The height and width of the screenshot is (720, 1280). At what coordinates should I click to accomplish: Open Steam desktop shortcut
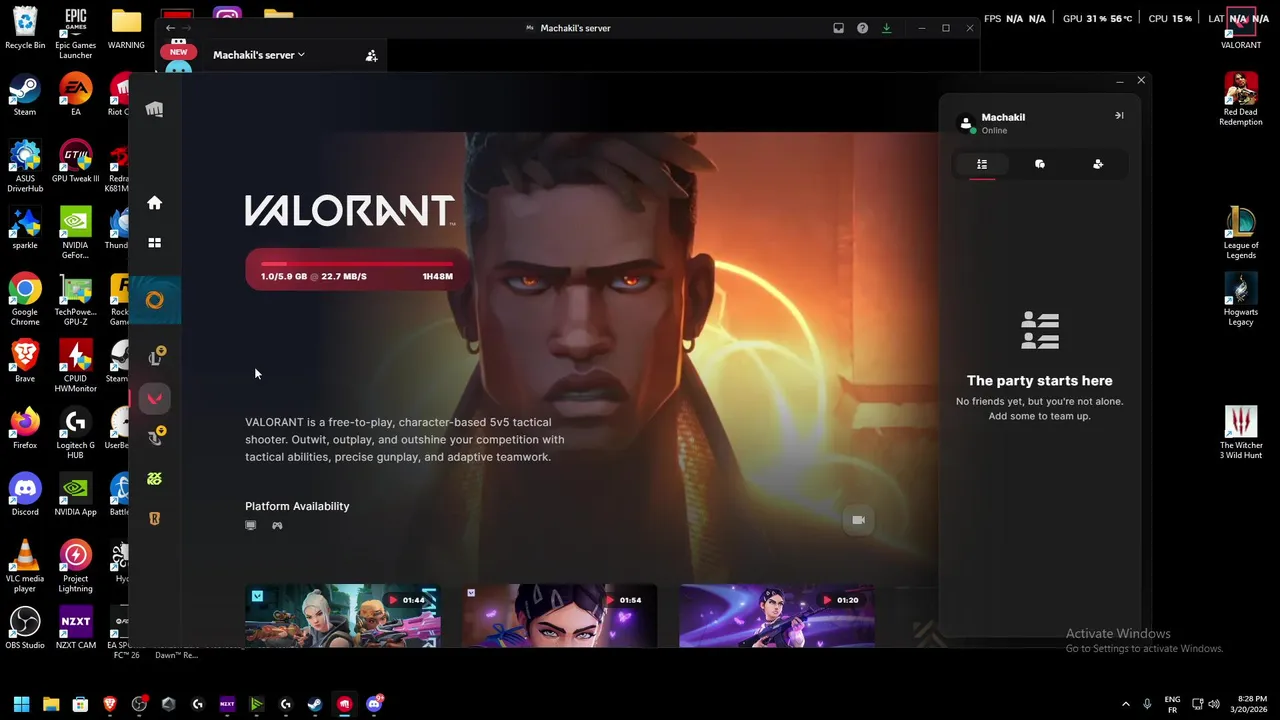coord(25,96)
